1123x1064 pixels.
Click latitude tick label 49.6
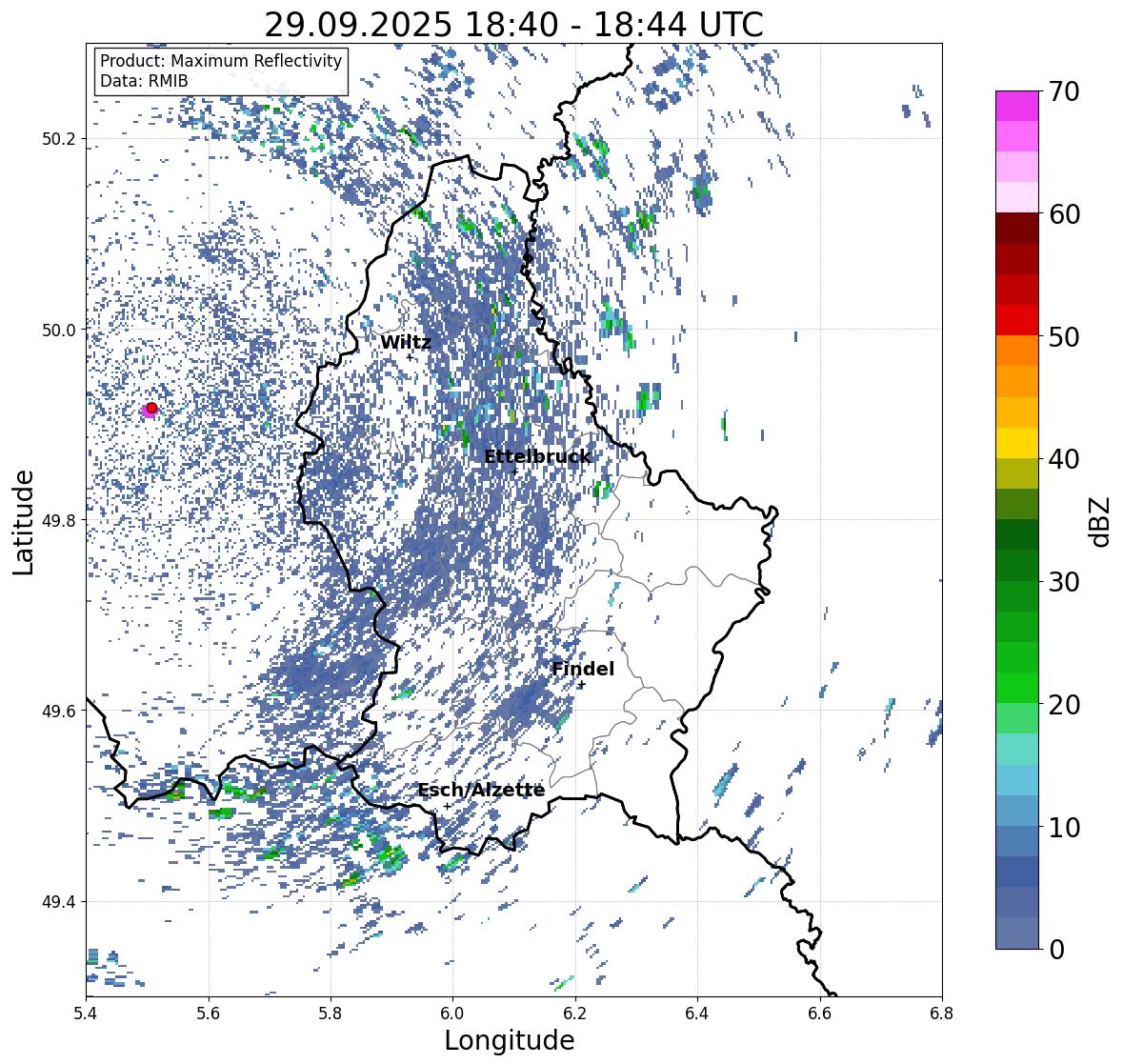[59, 711]
